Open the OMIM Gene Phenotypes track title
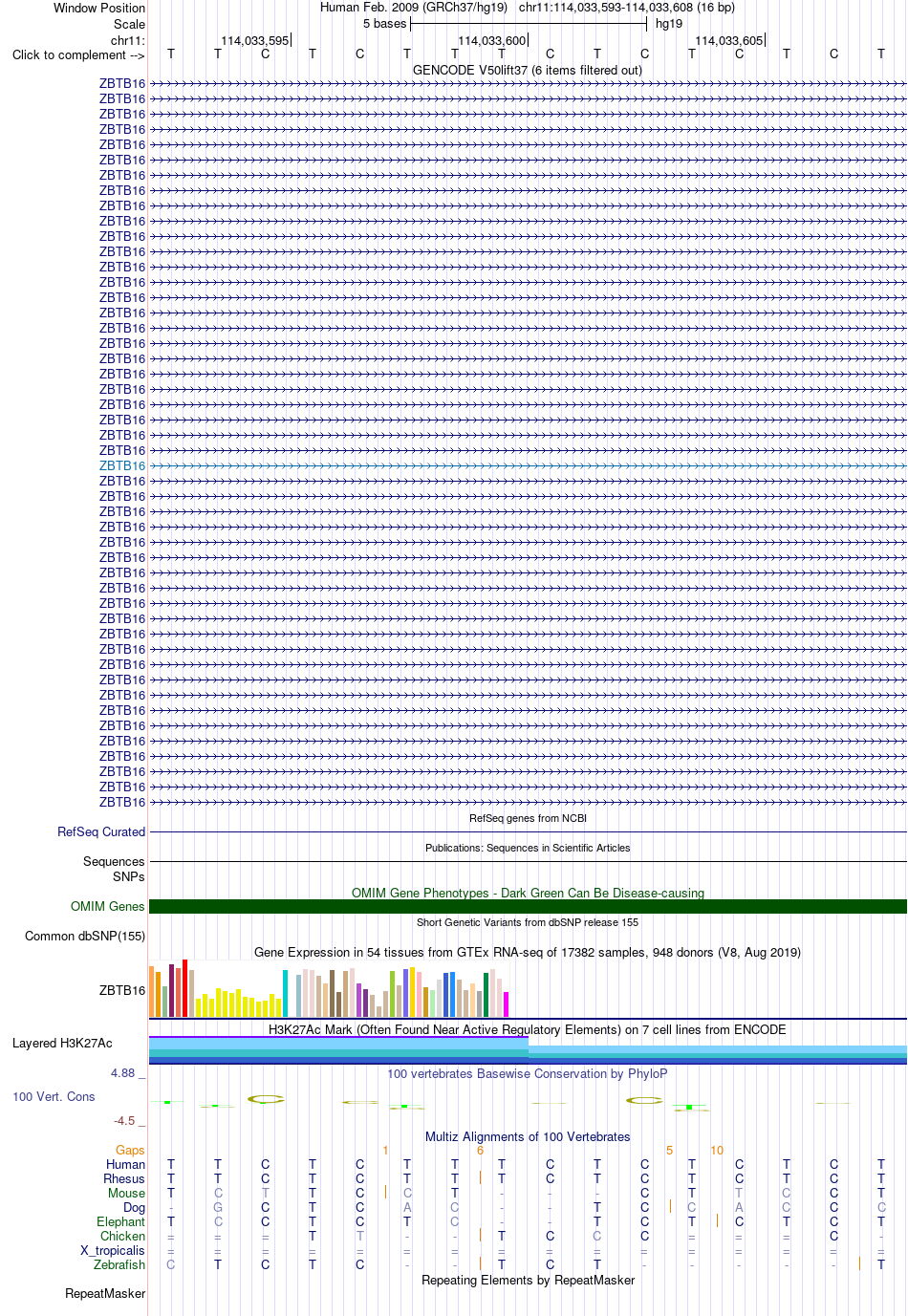 tap(528, 893)
